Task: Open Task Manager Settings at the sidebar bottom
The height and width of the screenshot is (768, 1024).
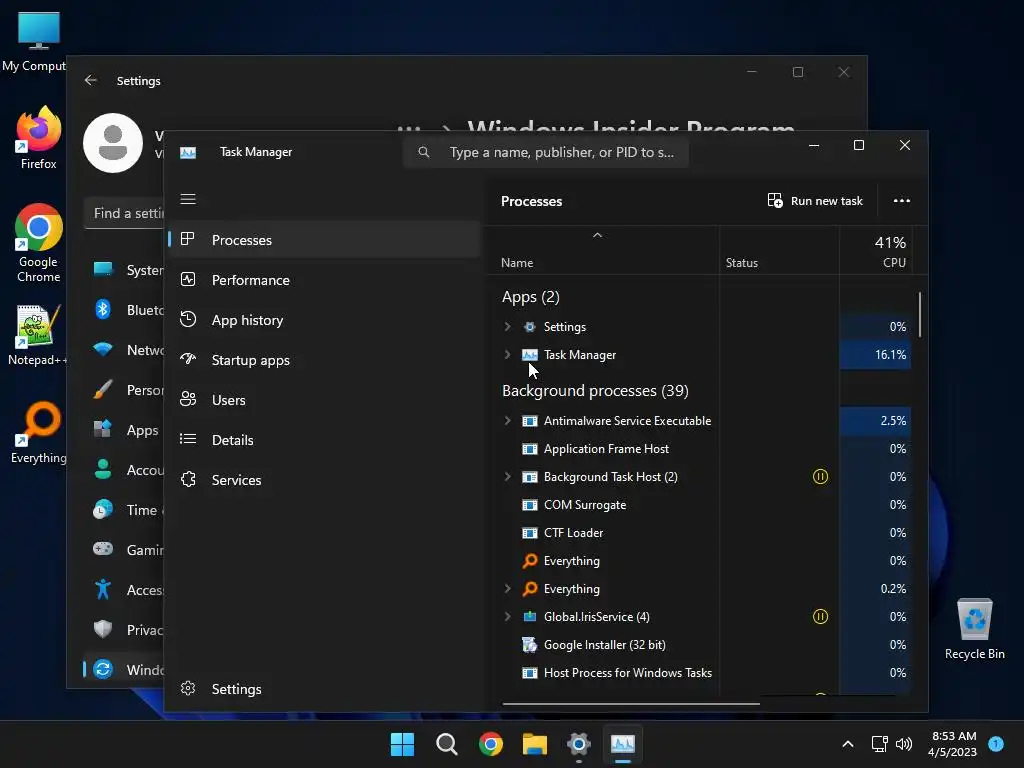Action: [325, 688]
